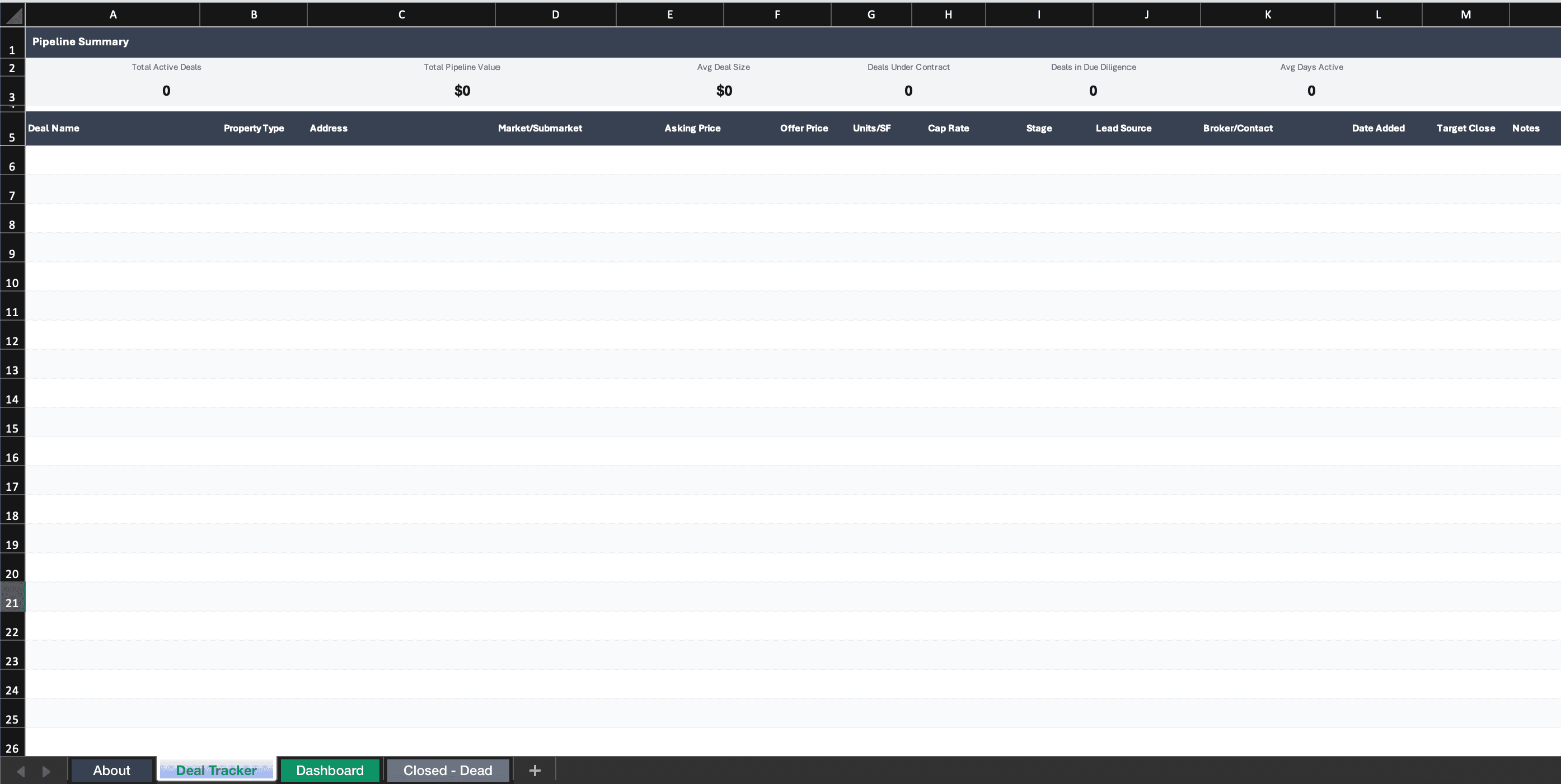The height and width of the screenshot is (784, 1561).
Task: Click the Pipeline Summary title cell
Action: point(80,42)
